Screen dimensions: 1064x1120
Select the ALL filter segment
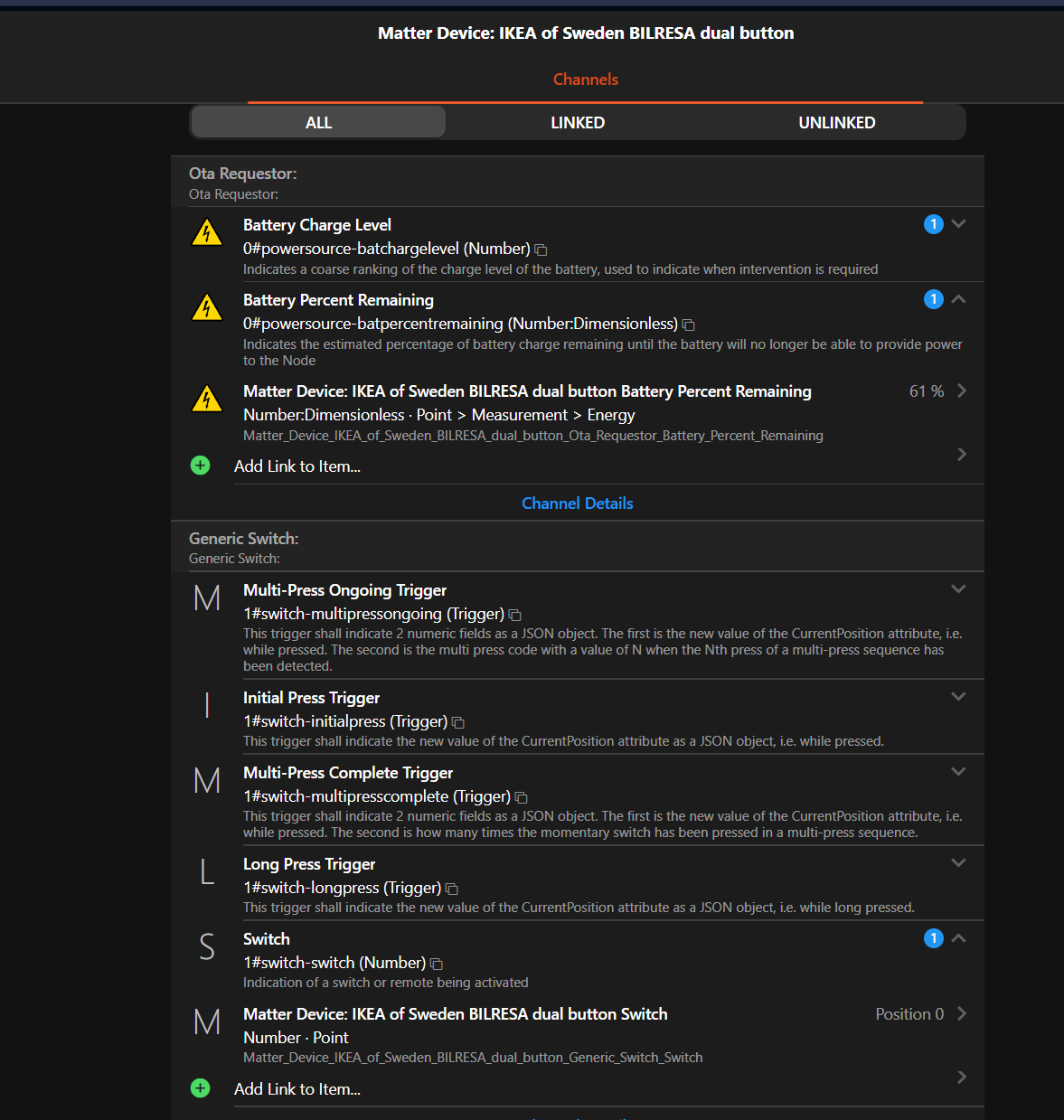click(x=318, y=123)
